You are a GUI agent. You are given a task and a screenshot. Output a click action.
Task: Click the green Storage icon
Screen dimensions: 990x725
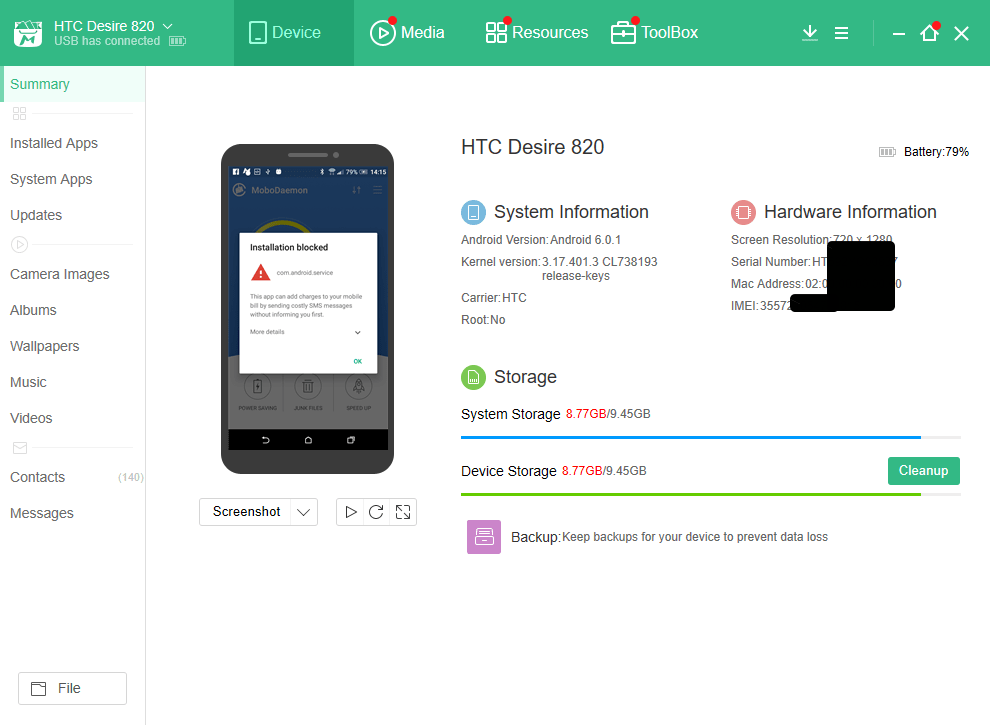point(474,378)
